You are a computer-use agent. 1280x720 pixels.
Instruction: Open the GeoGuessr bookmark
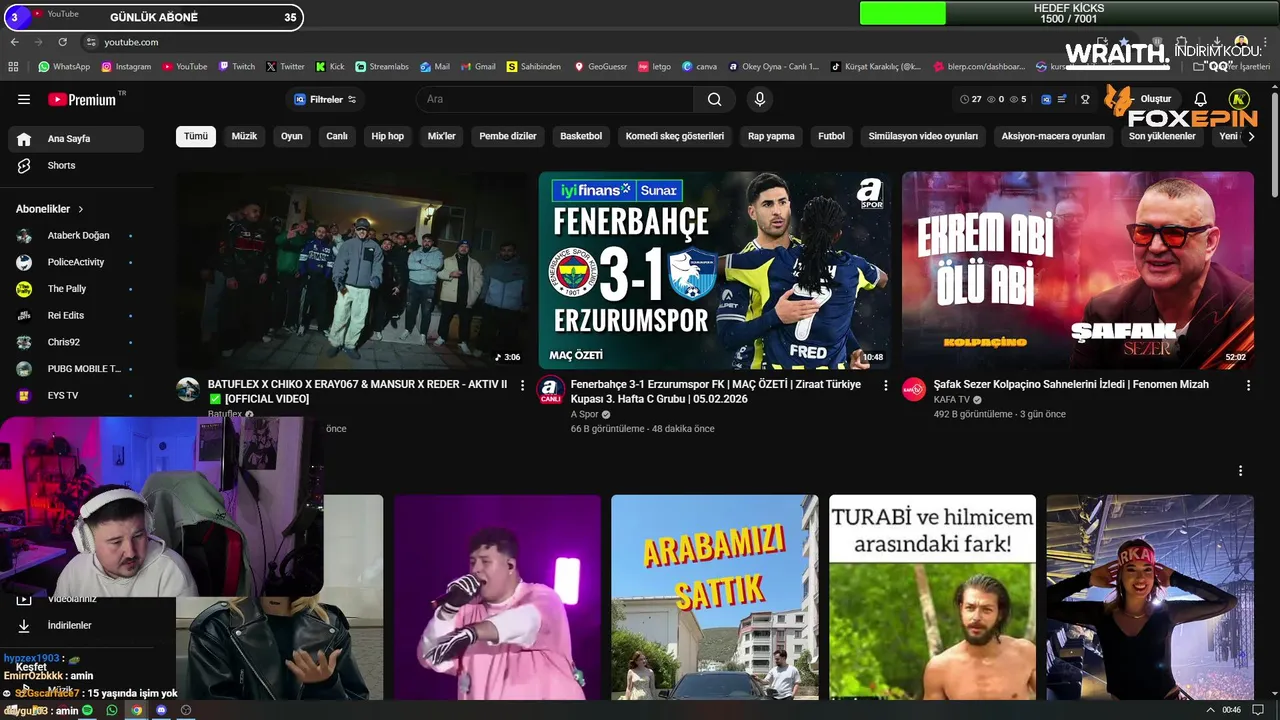[600, 67]
